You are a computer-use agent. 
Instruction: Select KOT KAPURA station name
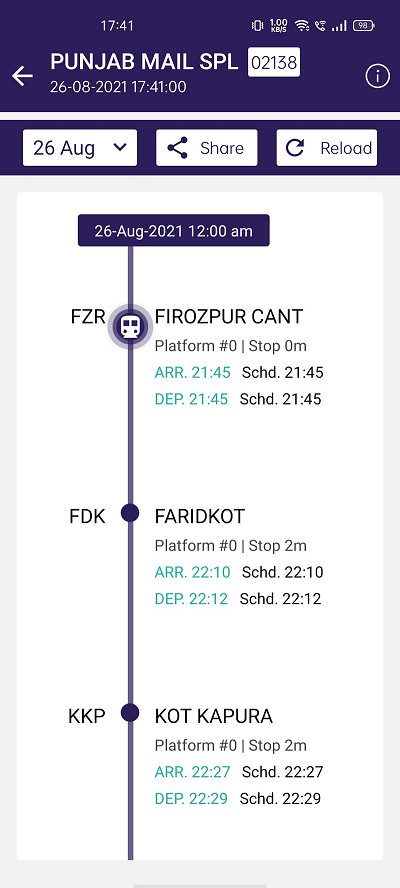tap(214, 716)
